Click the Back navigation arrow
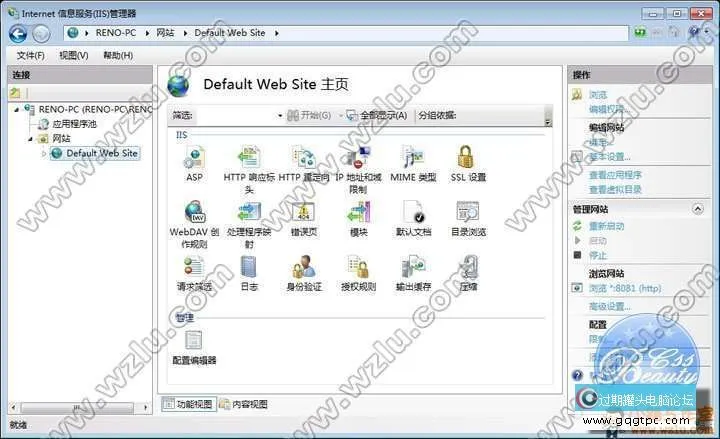The image size is (720, 439). pyautogui.click(x=18, y=34)
